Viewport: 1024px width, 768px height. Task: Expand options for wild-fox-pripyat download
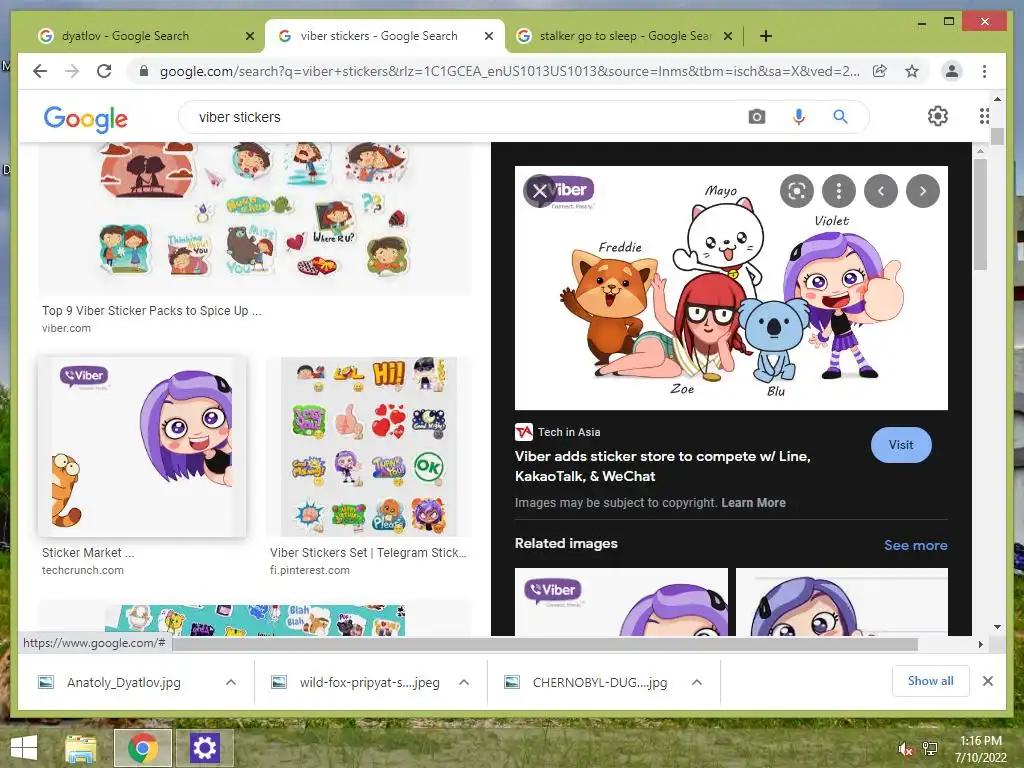464,682
